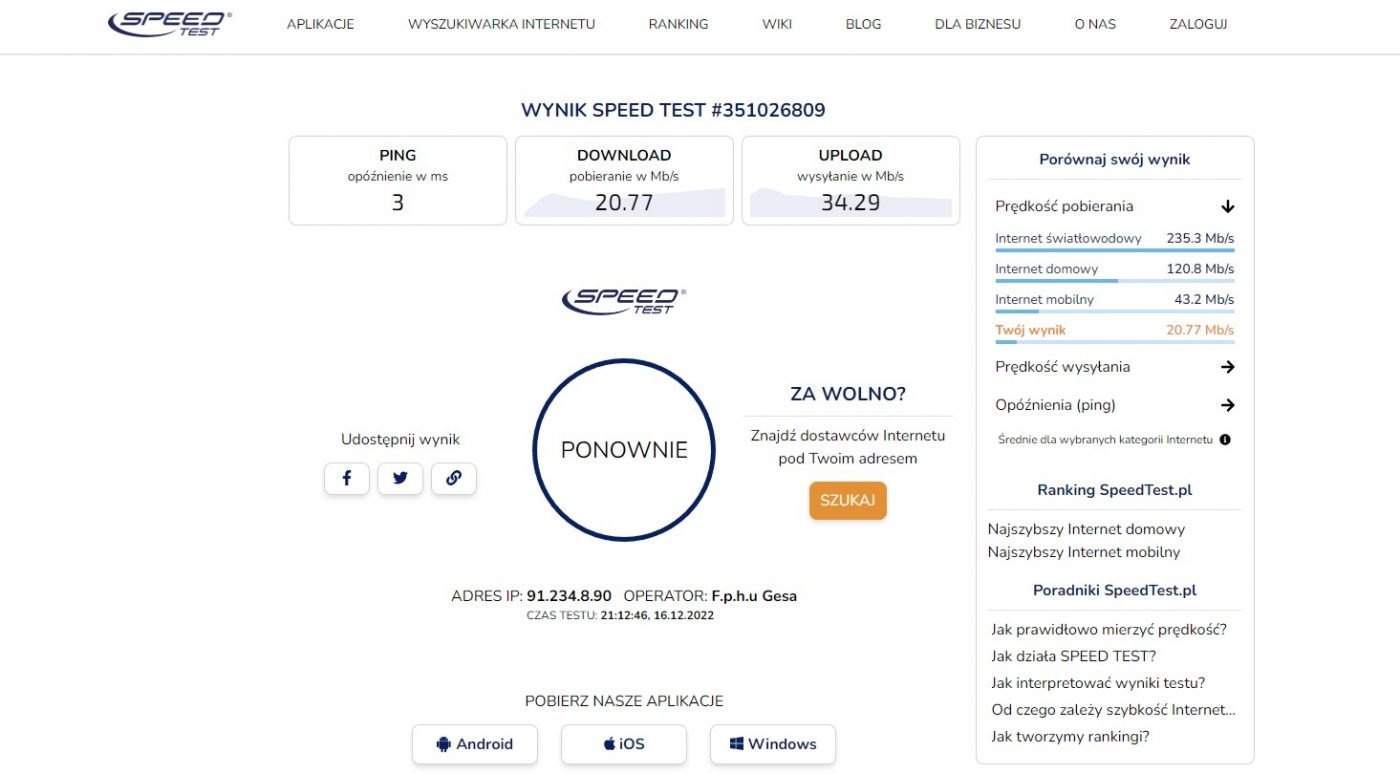Screen dimensions: 1400x774
Task: Click ZALOGUJ to log in
Action: coord(1198,24)
